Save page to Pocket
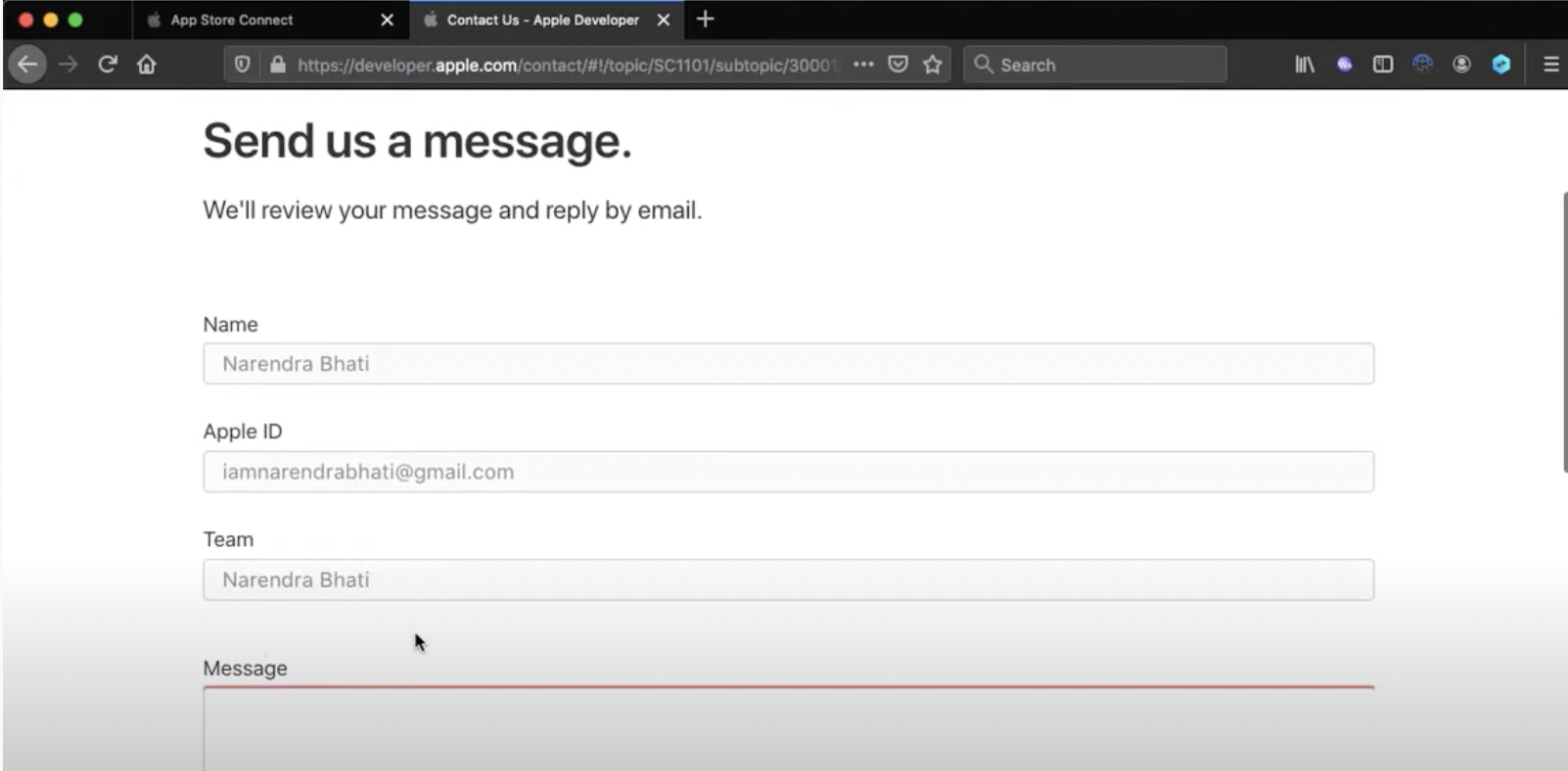Image resolution: width=1568 pixels, height=771 pixels. click(898, 65)
